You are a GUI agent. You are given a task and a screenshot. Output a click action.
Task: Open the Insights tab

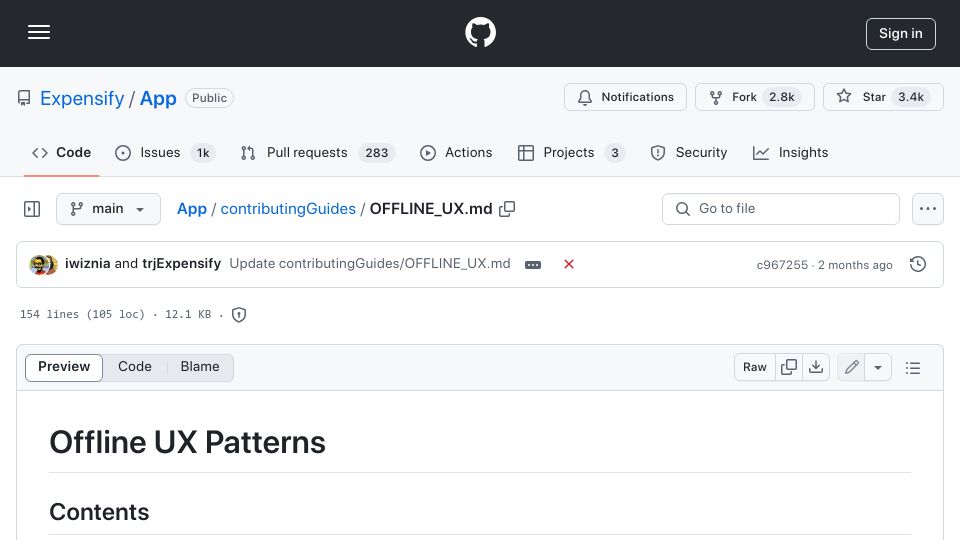click(x=790, y=152)
